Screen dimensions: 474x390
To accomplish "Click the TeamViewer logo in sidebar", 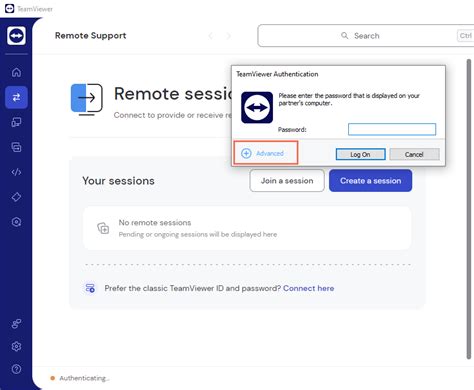I will [16, 35].
